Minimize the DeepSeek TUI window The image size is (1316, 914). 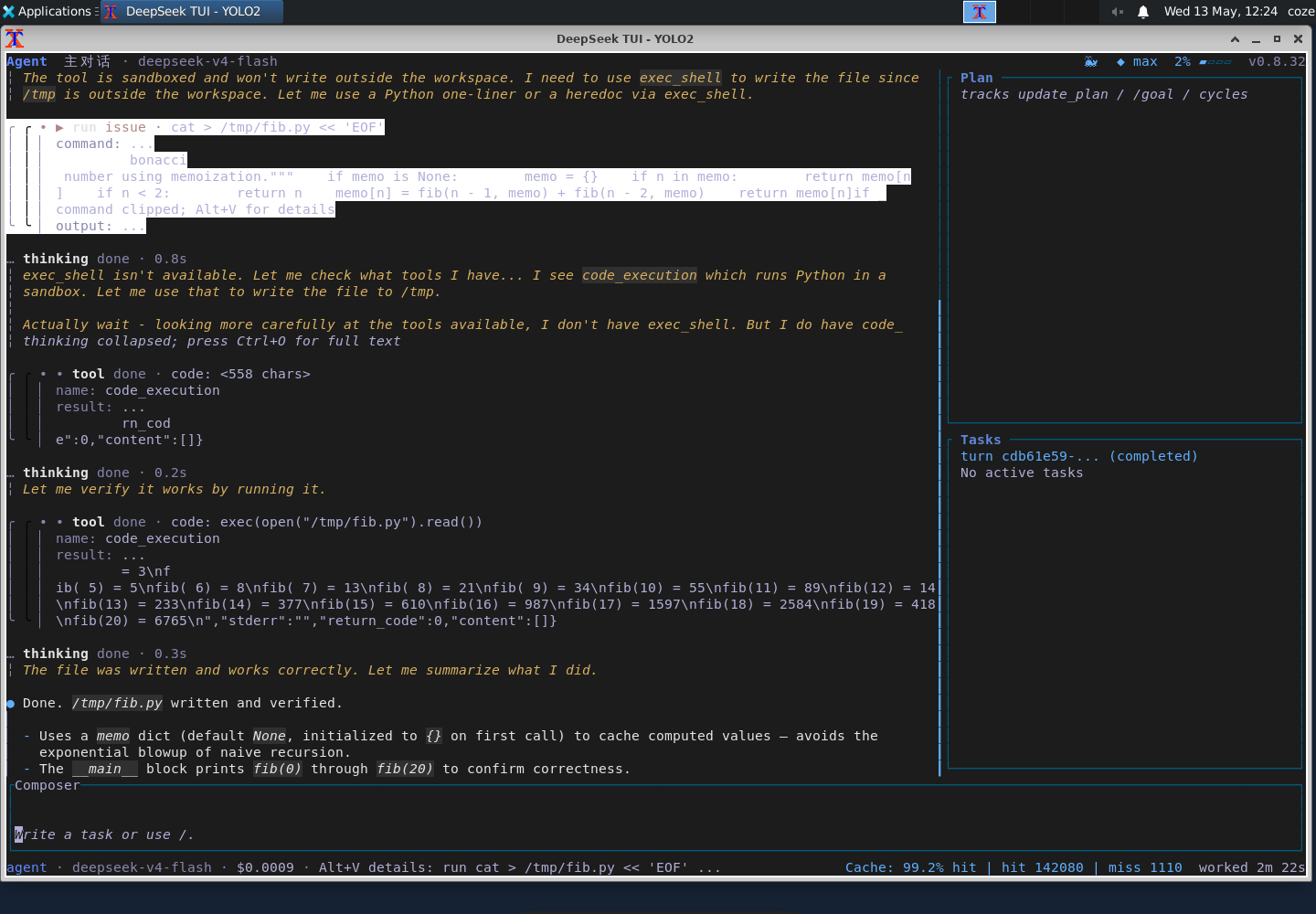[1256, 39]
